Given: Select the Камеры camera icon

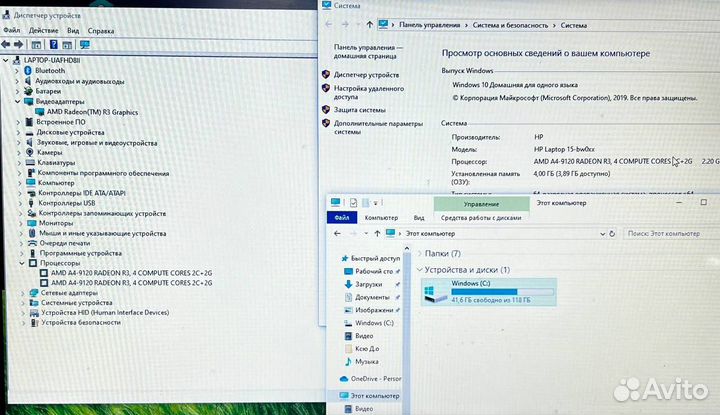Looking at the screenshot, I should pos(30,152).
